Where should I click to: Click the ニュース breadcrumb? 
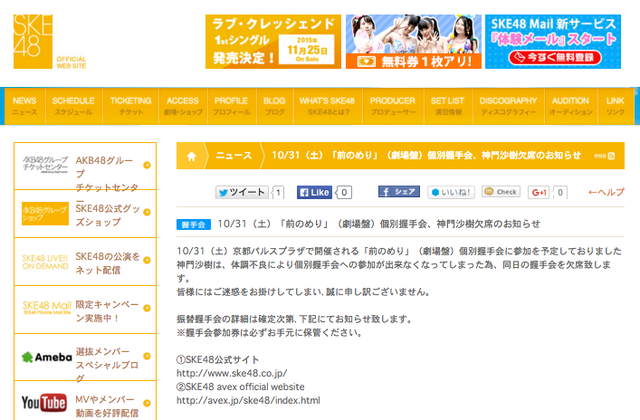234,156
